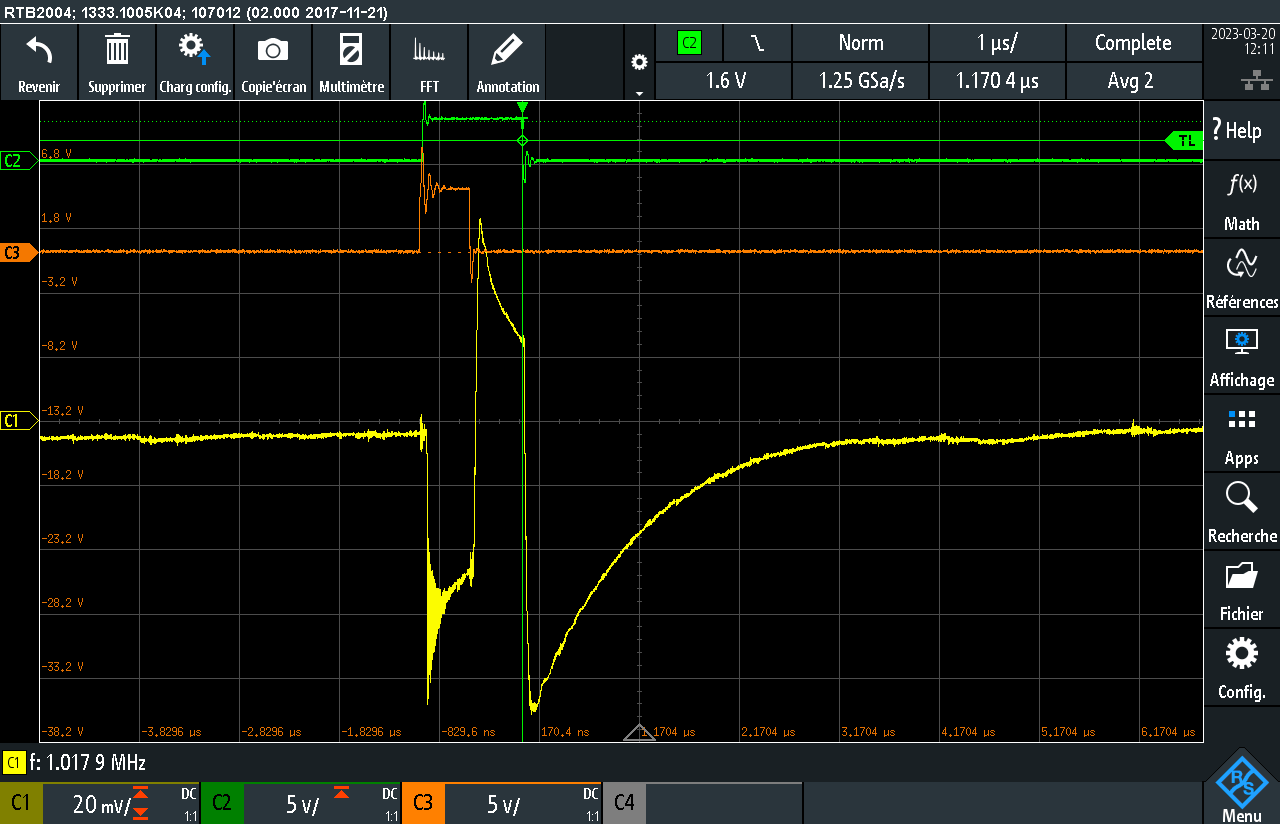
Task: Open the Norm trigger mode selector
Action: pyautogui.click(x=860, y=43)
